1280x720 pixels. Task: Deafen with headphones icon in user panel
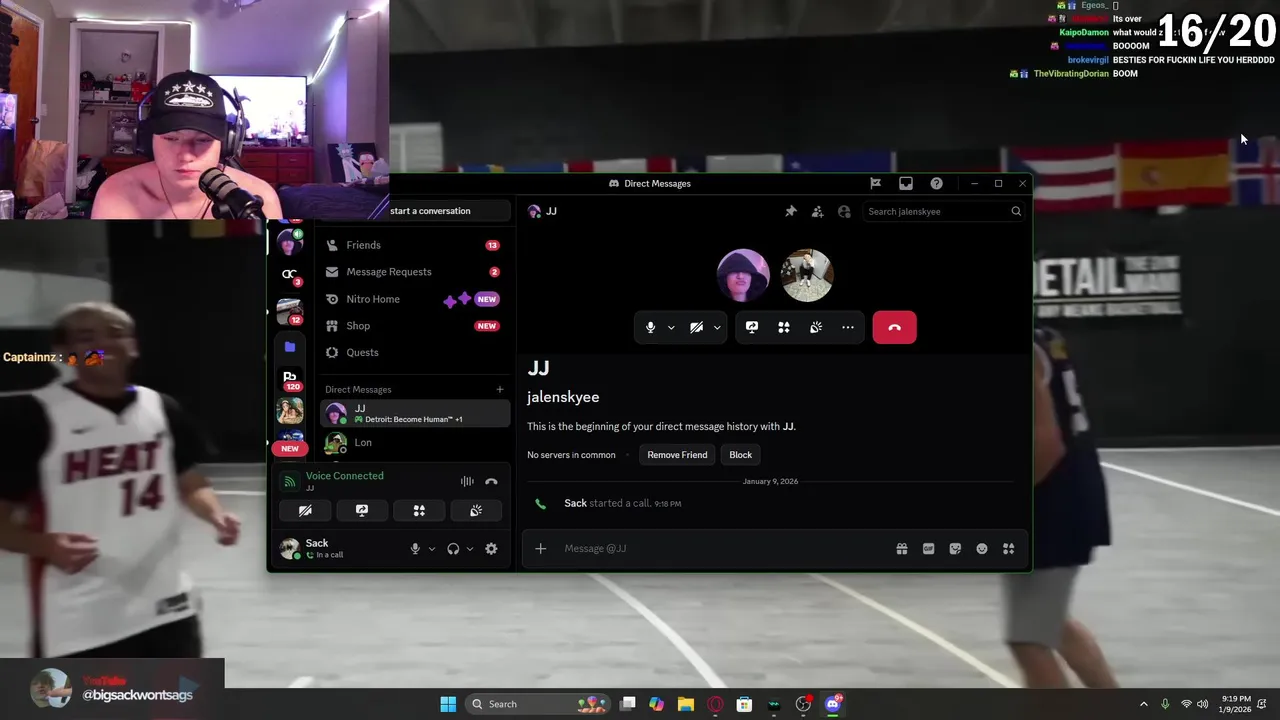click(x=453, y=548)
